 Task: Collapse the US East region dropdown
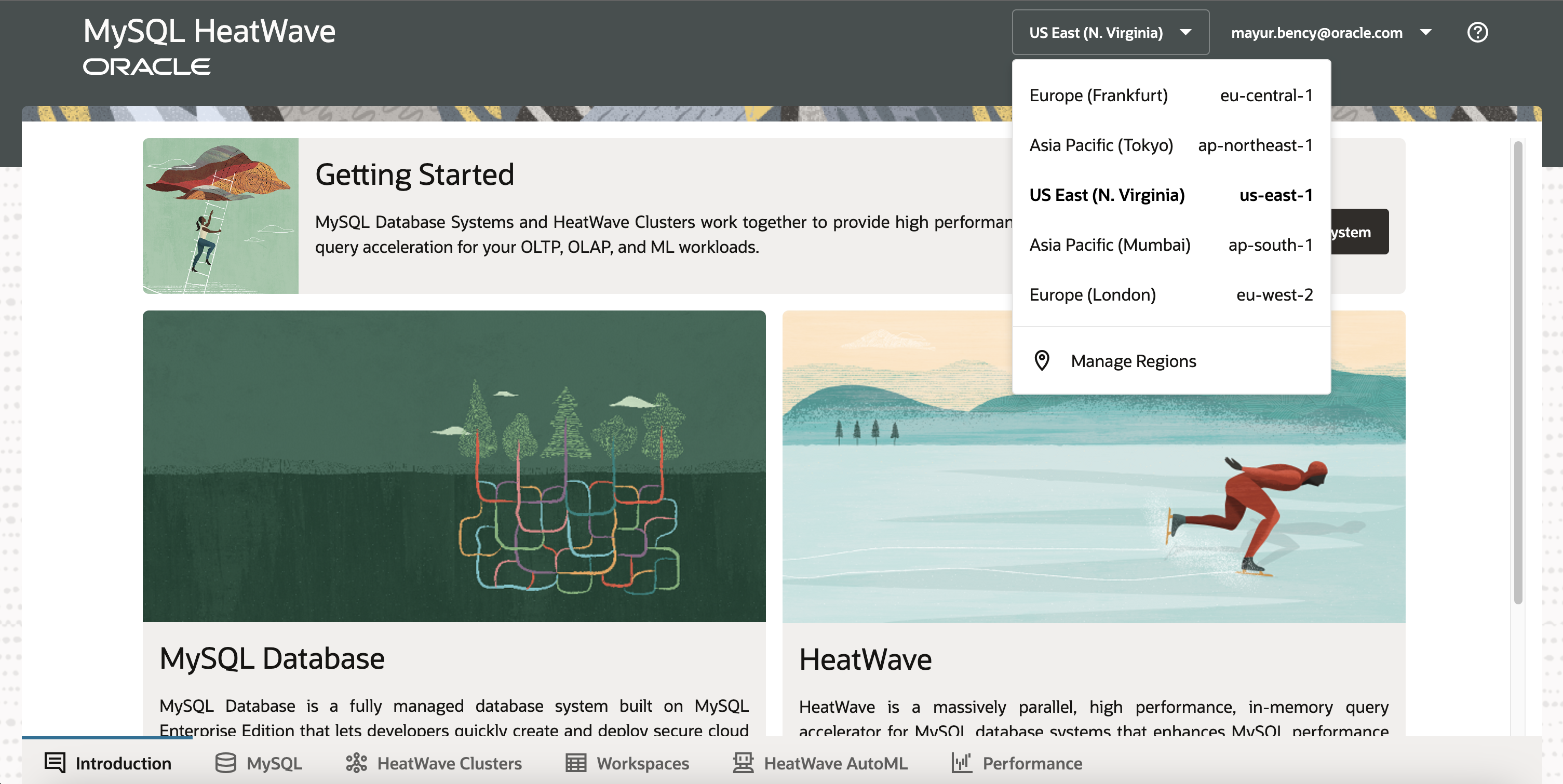tap(1110, 32)
